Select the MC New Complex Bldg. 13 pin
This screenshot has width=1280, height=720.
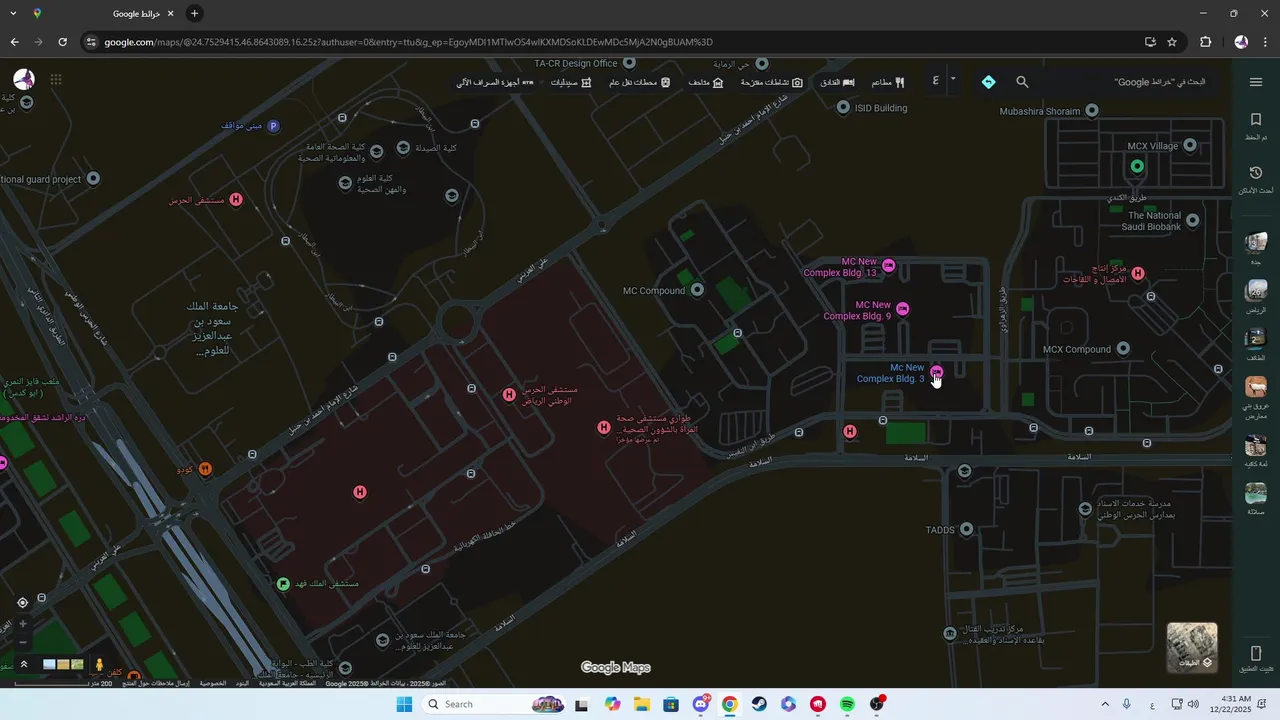(888, 265)
